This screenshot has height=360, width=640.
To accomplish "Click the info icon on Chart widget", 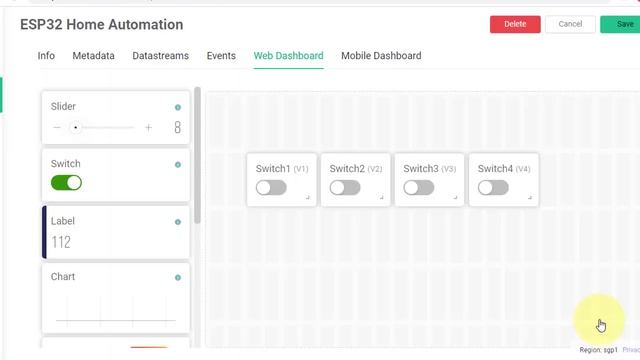I will (x=178, y=278).
